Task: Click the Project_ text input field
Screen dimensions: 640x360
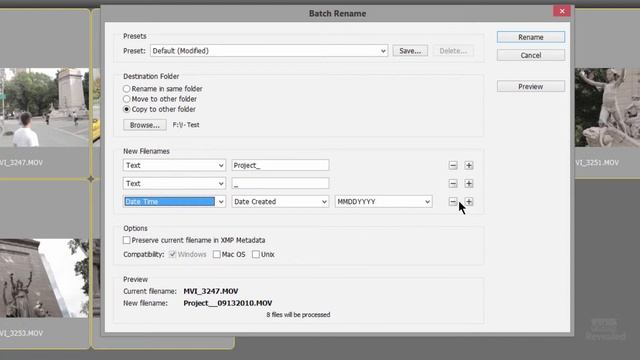Action: tap(280, 165)
